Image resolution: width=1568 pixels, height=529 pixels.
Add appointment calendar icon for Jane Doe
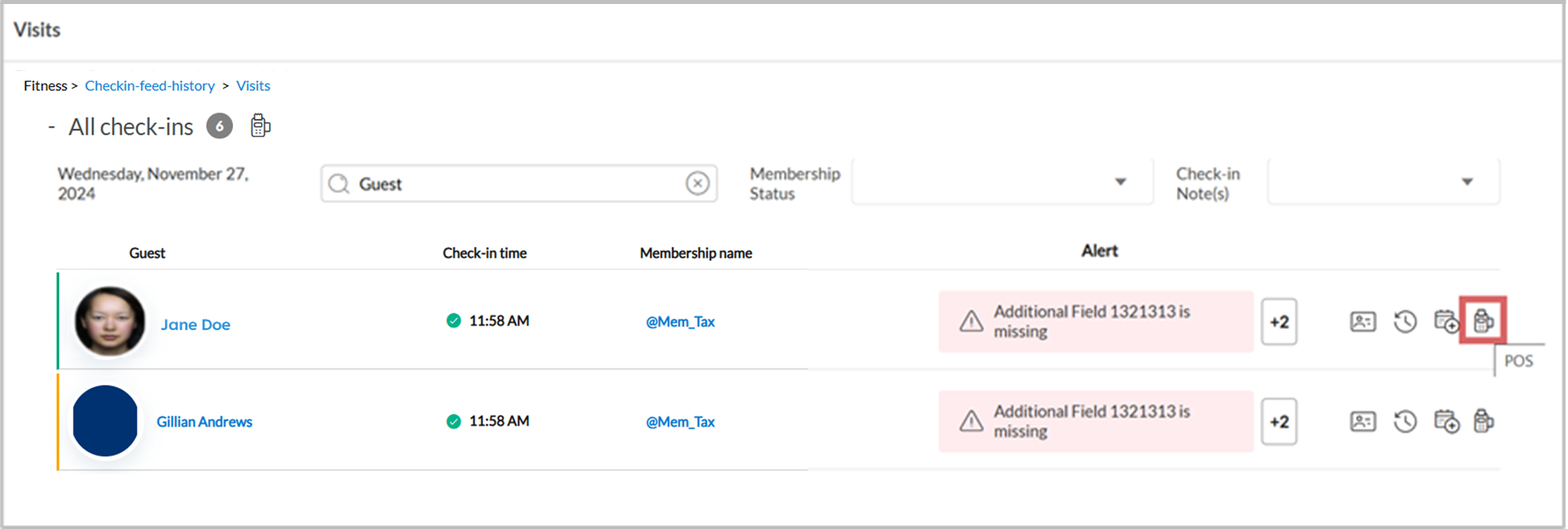pos(1447,322)
